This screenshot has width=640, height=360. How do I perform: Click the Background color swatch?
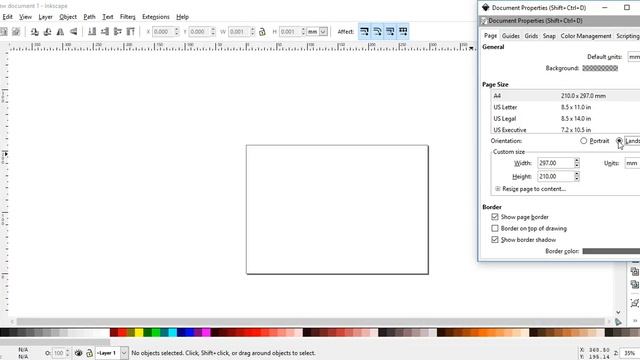[x=600, y=68]
